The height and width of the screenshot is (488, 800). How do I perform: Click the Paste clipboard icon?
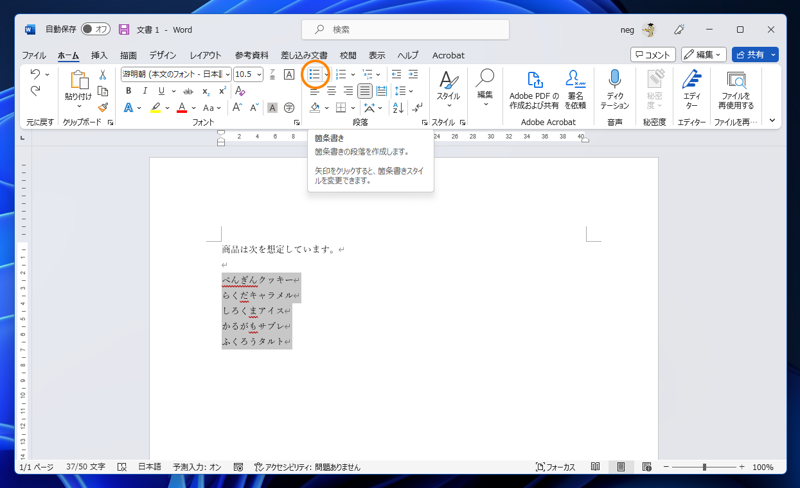click(x=79, y=80)
